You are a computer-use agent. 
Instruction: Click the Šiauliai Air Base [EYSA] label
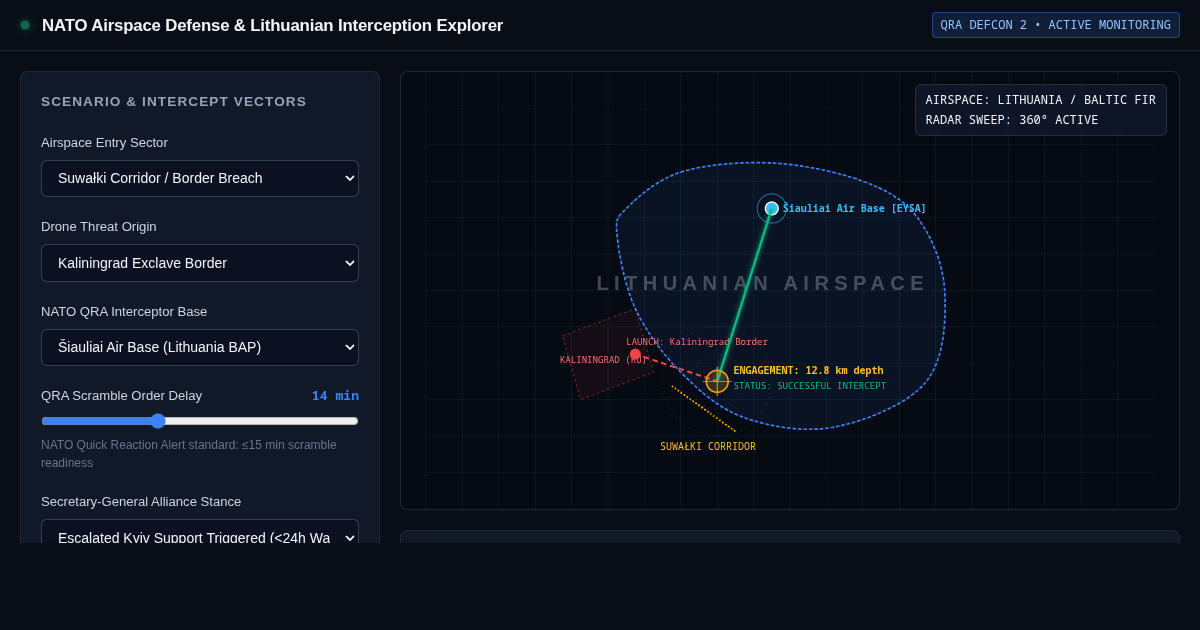(x=854, y=208)
